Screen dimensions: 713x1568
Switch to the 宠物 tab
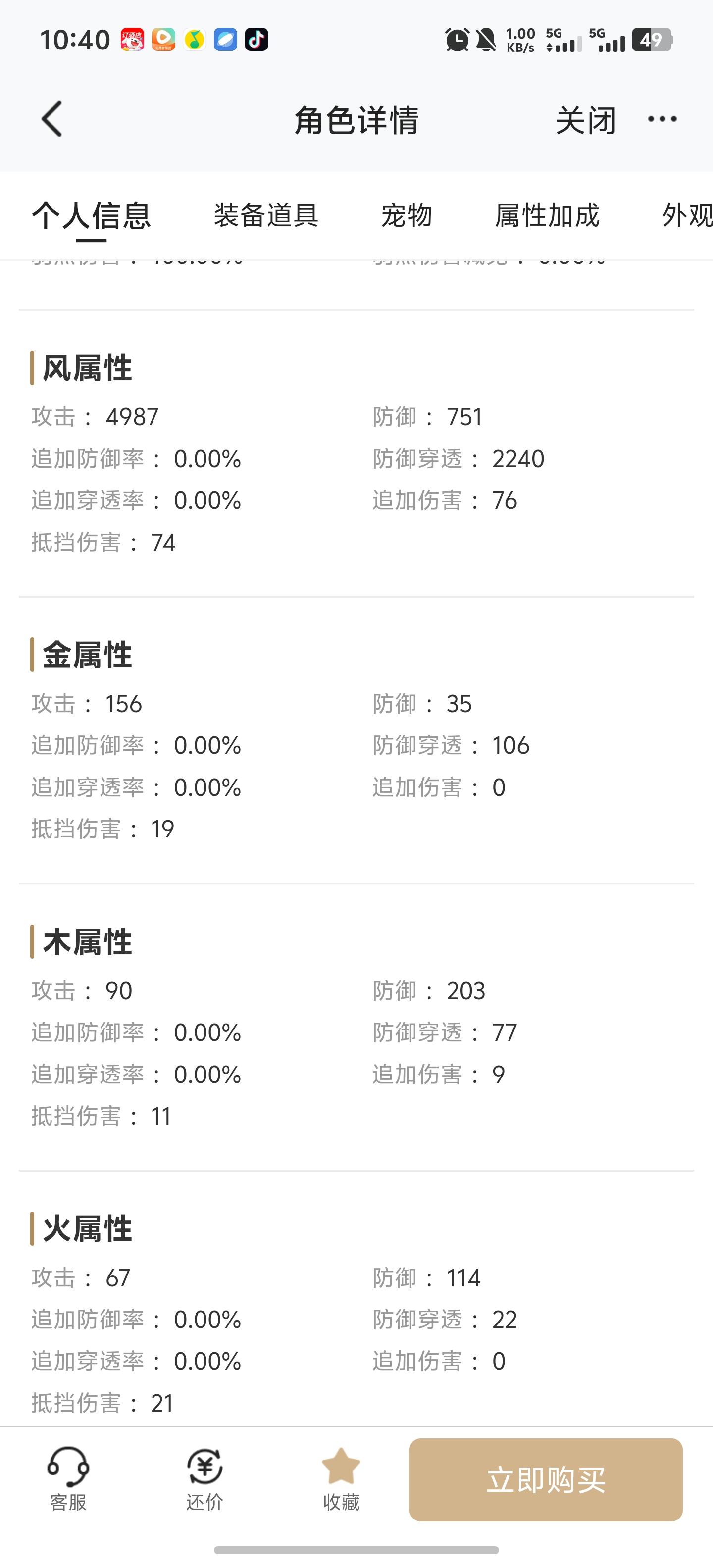click(407, 215)
